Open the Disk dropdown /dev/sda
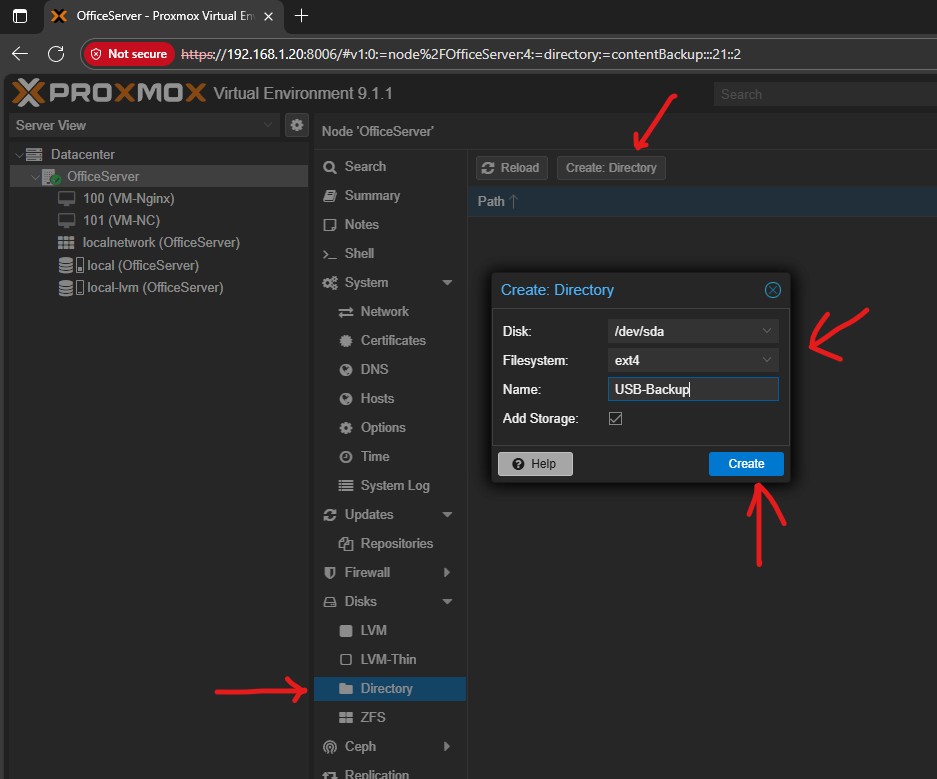Viewport: 937px width, 779px height. 692,331
